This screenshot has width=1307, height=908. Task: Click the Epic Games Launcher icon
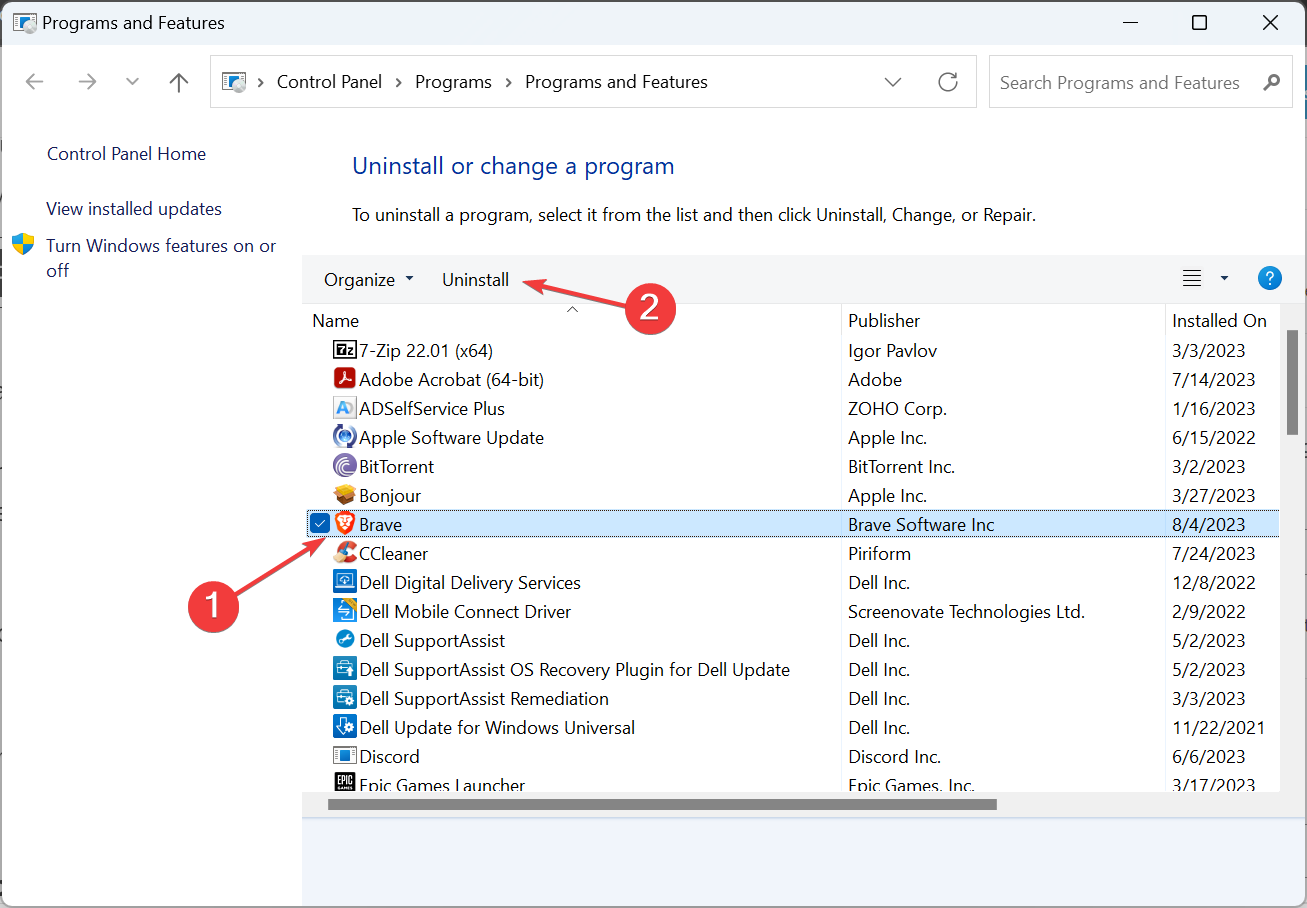tap(343, 784)
